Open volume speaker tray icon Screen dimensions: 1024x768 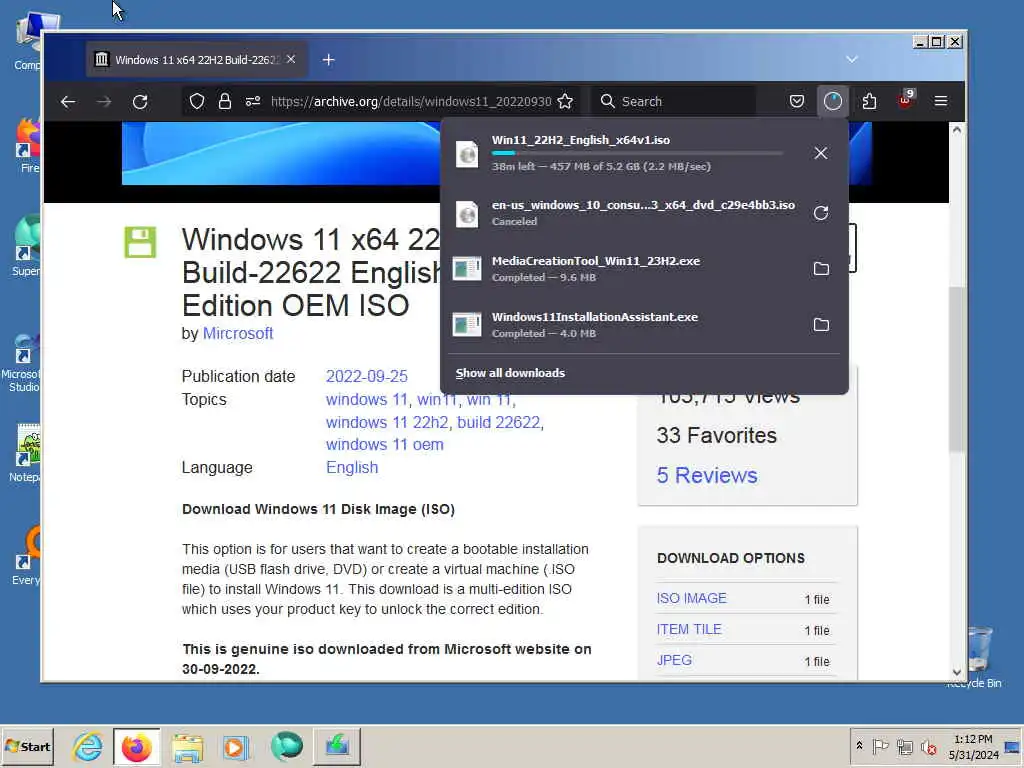pos(928,746)
